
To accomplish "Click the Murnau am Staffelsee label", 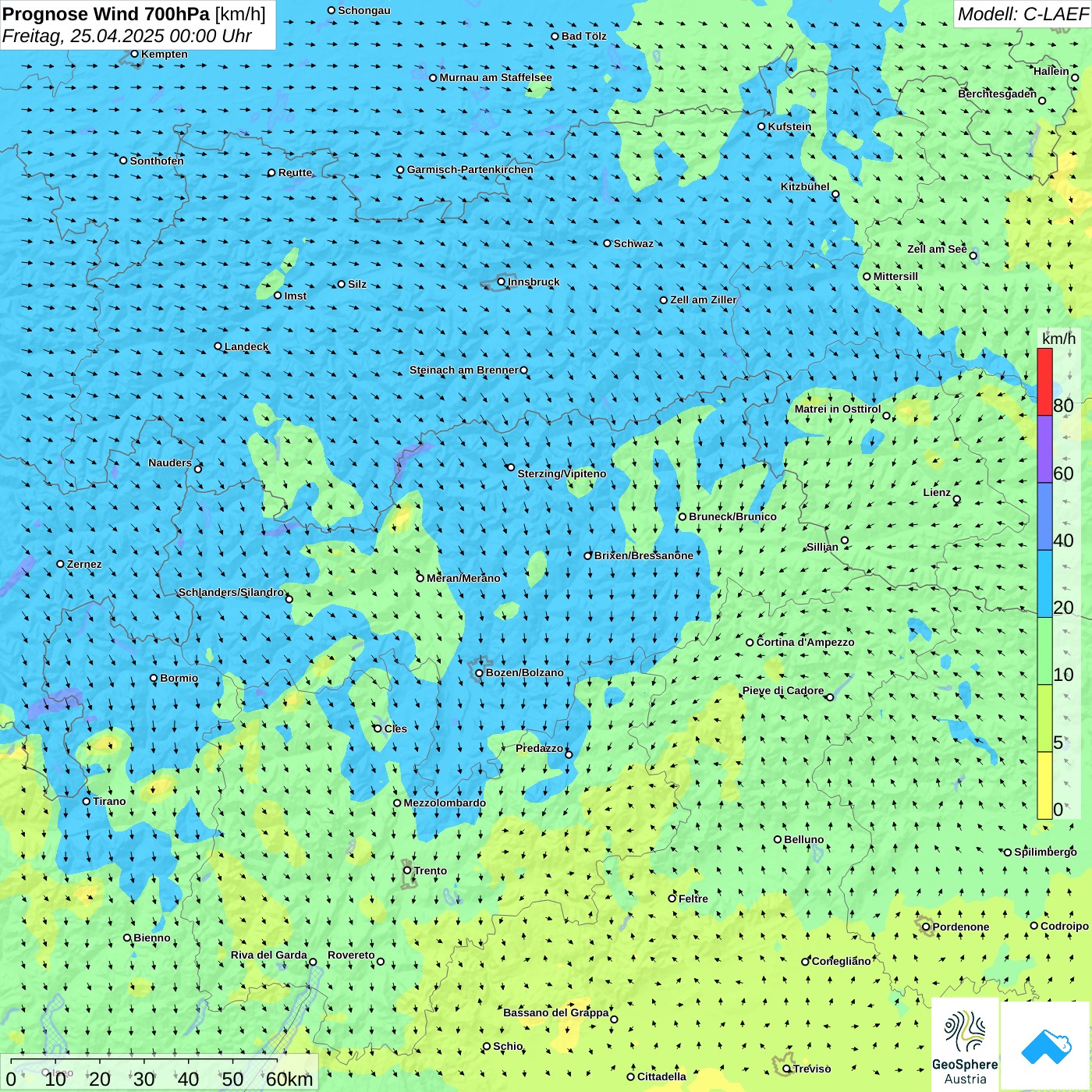I will 495,77.
